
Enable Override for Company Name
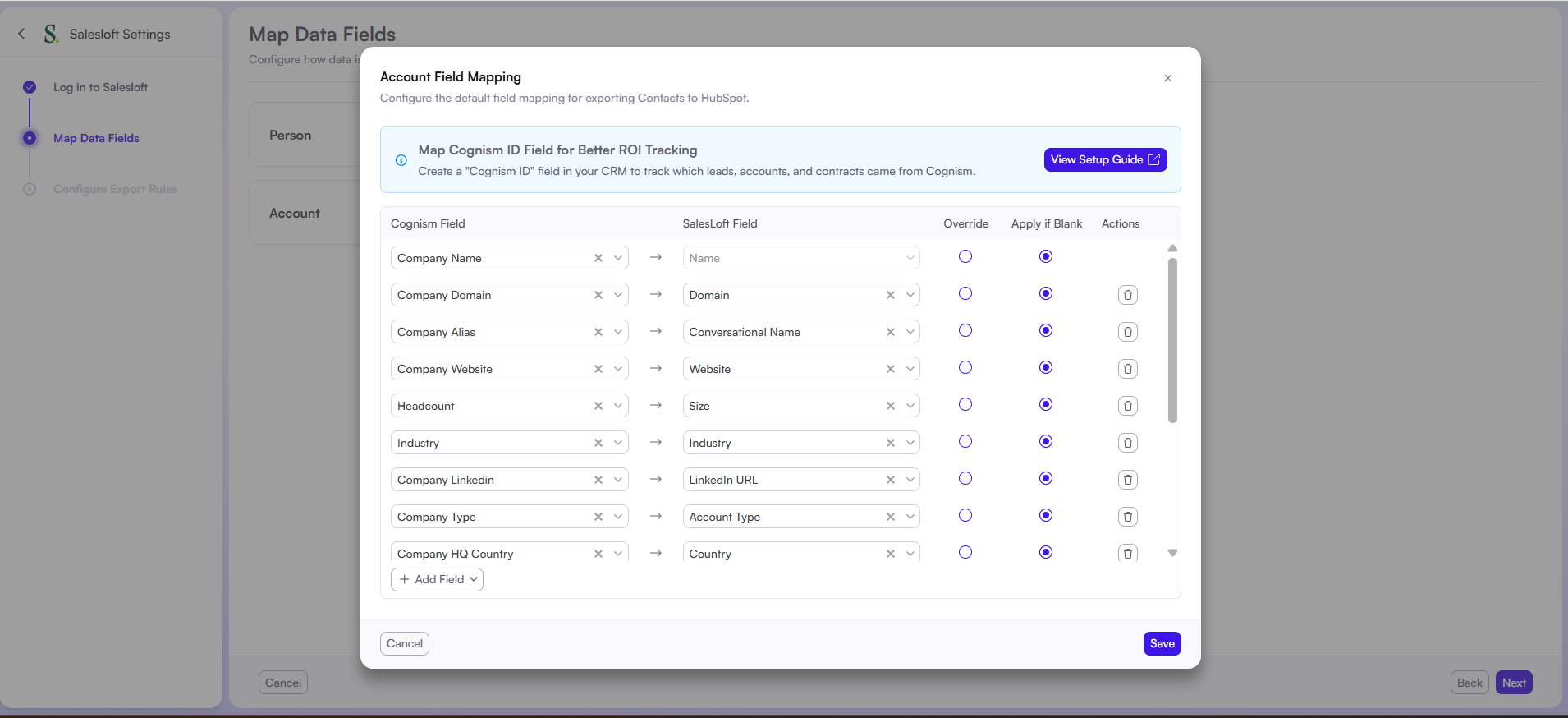(x=965, y=257)
